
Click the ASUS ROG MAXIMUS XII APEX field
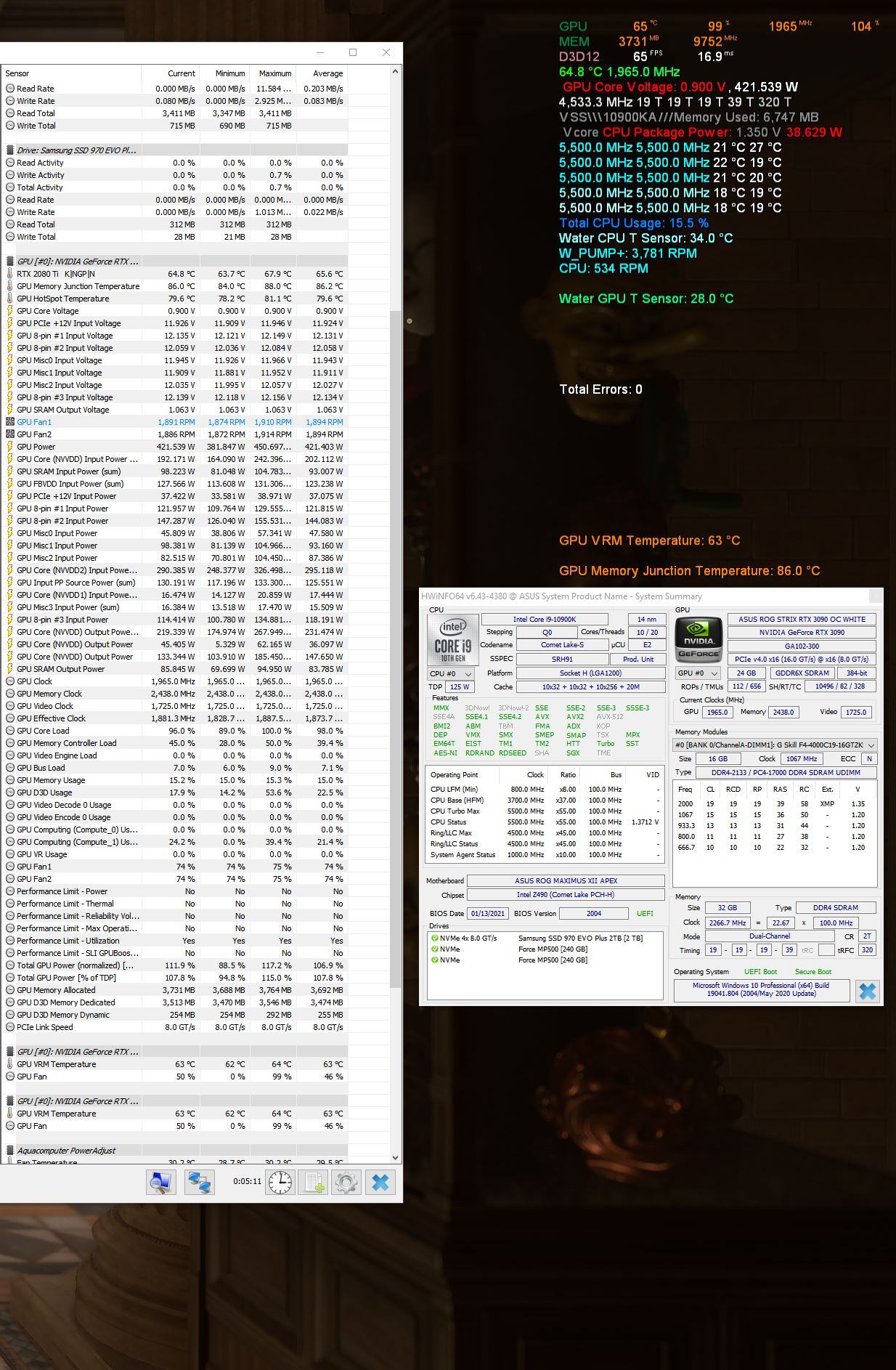click(x=566, y=880)
